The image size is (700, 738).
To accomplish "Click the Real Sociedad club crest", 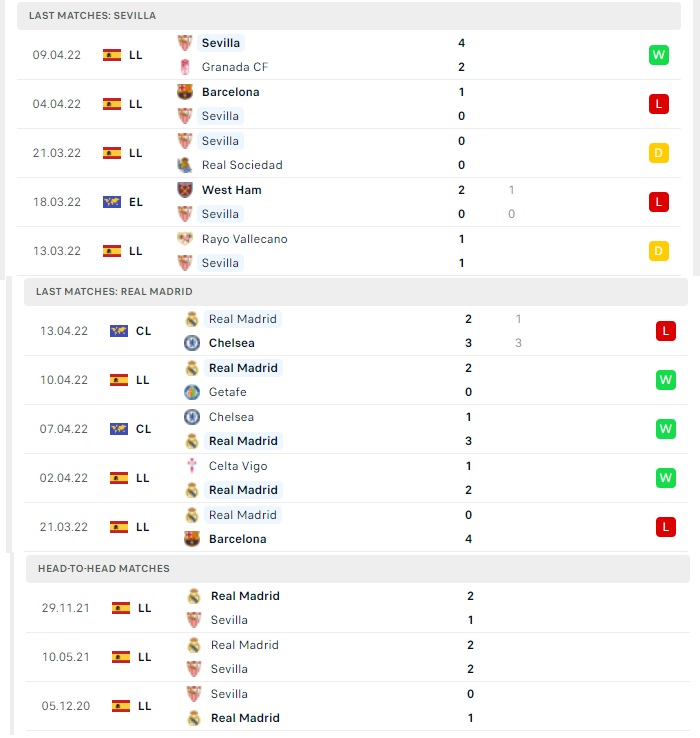I will pos(185,165).
